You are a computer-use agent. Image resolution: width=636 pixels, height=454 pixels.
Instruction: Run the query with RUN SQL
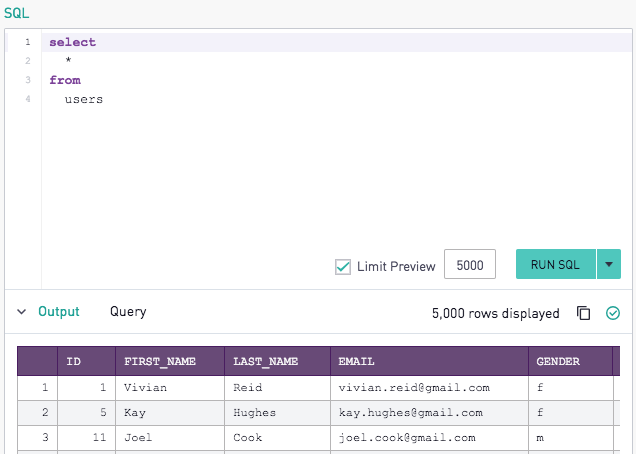pyautogui.click(x=555, y=264)
